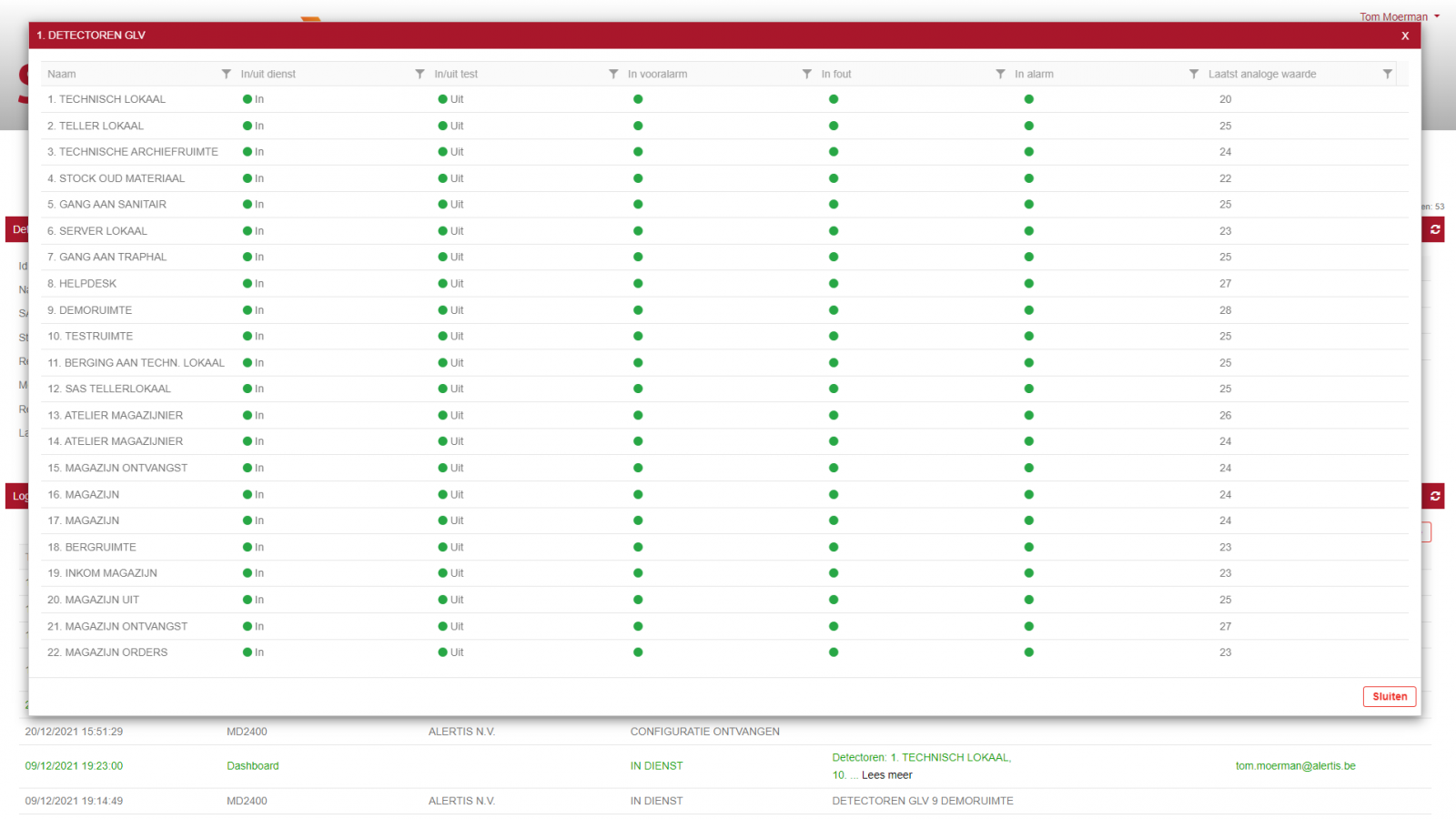The width and height of the screenshot is (1456, 819).
Task: Toggle In dienst status for TECHNISCH LOKAAL
Action: (x=253, y=99)
